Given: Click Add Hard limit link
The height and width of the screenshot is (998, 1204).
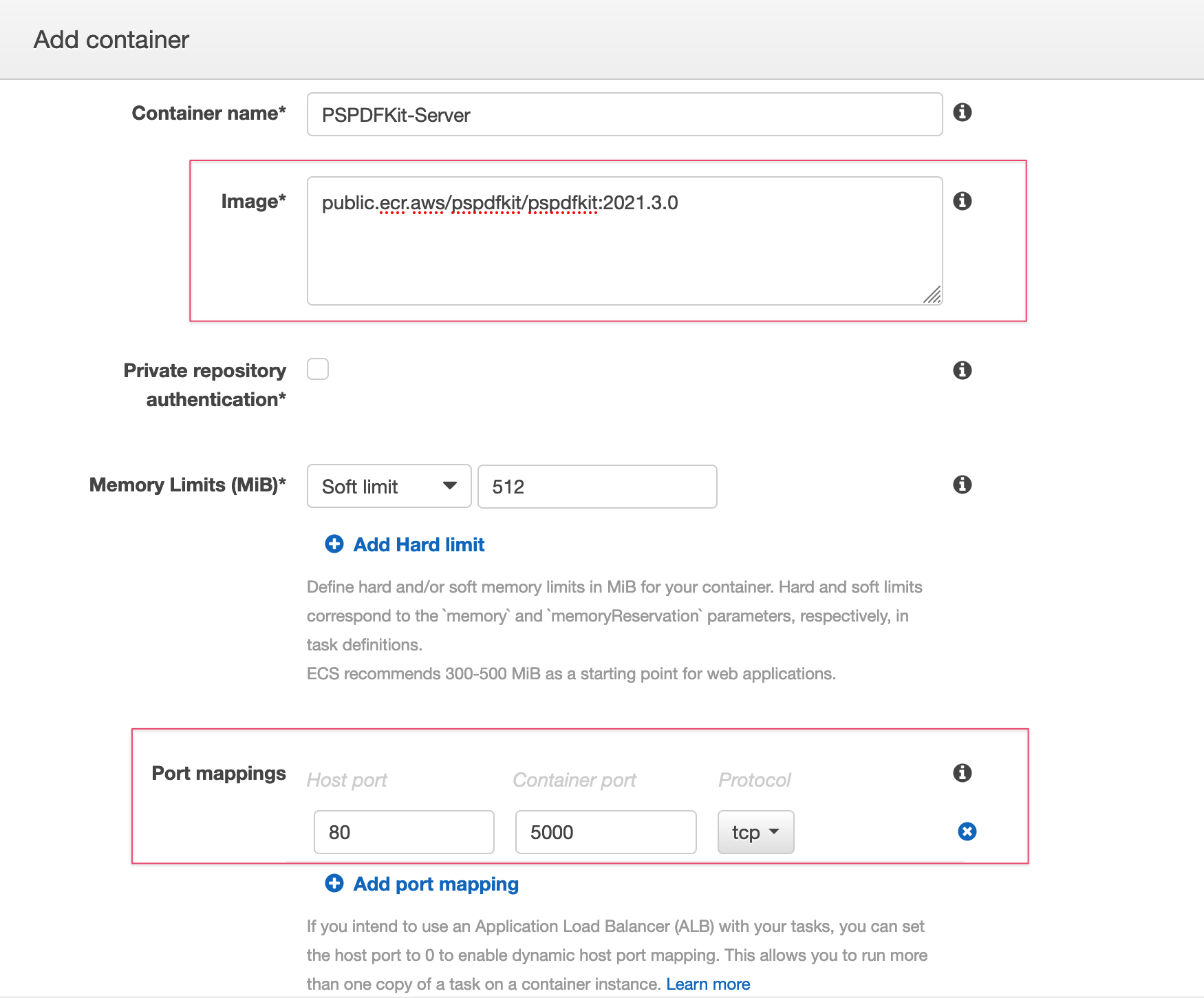Looking at the screenshot, I should (419, 544).
